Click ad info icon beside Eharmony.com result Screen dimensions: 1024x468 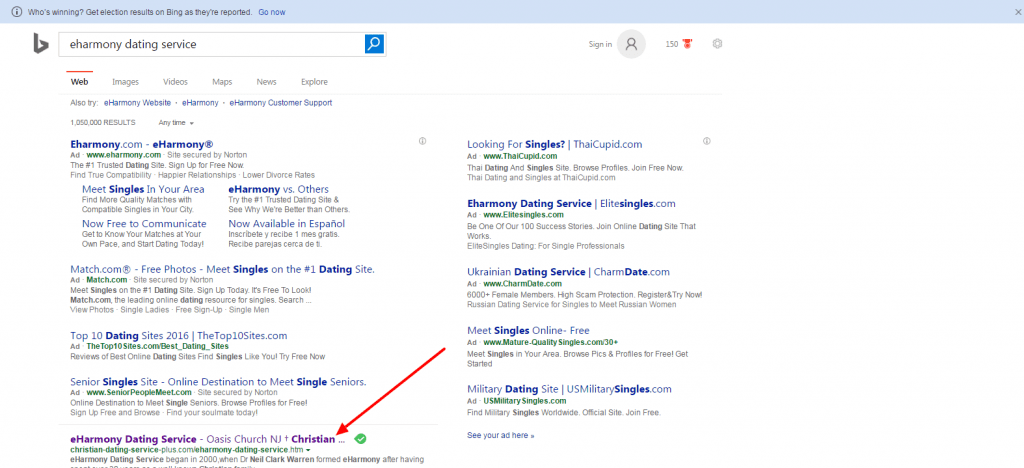423,141
